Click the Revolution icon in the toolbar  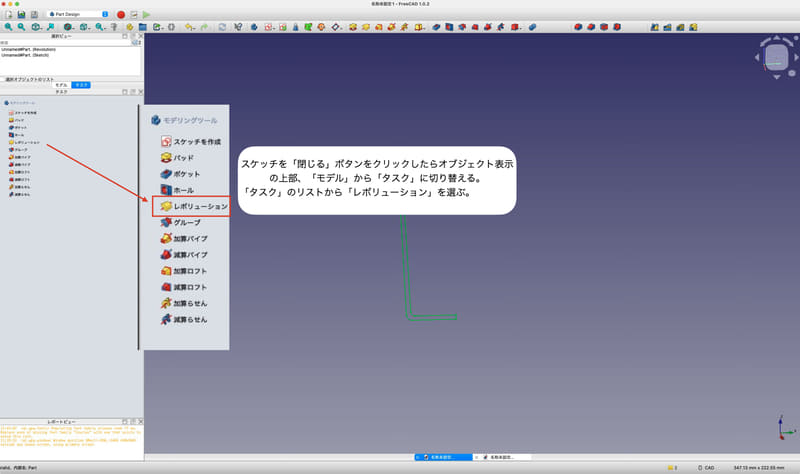pyautogui.click(x=365, y=27)
